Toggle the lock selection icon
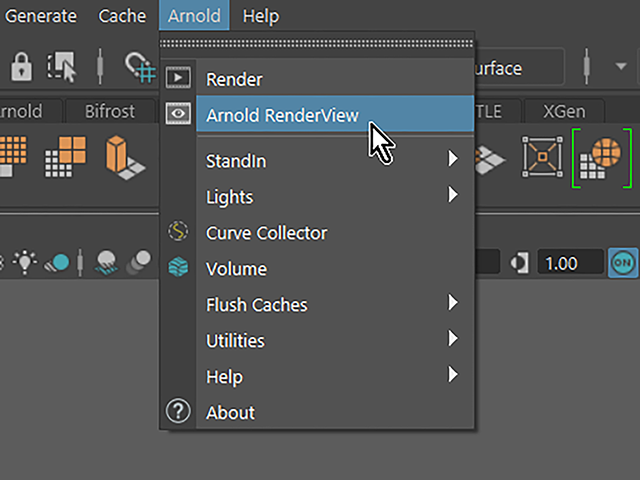 (x=21, y=67)
